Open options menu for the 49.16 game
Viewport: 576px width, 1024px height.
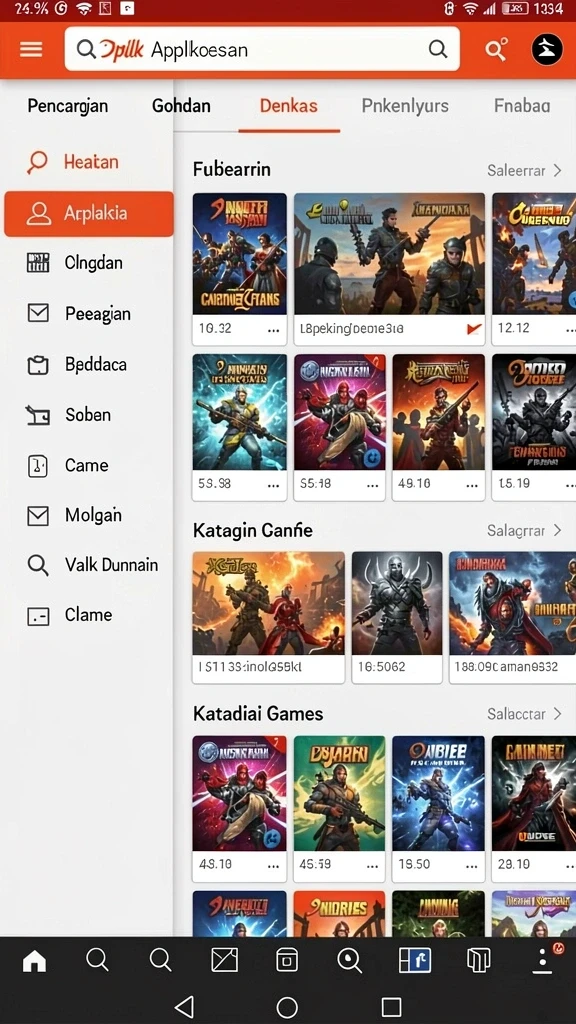[472, 487]
